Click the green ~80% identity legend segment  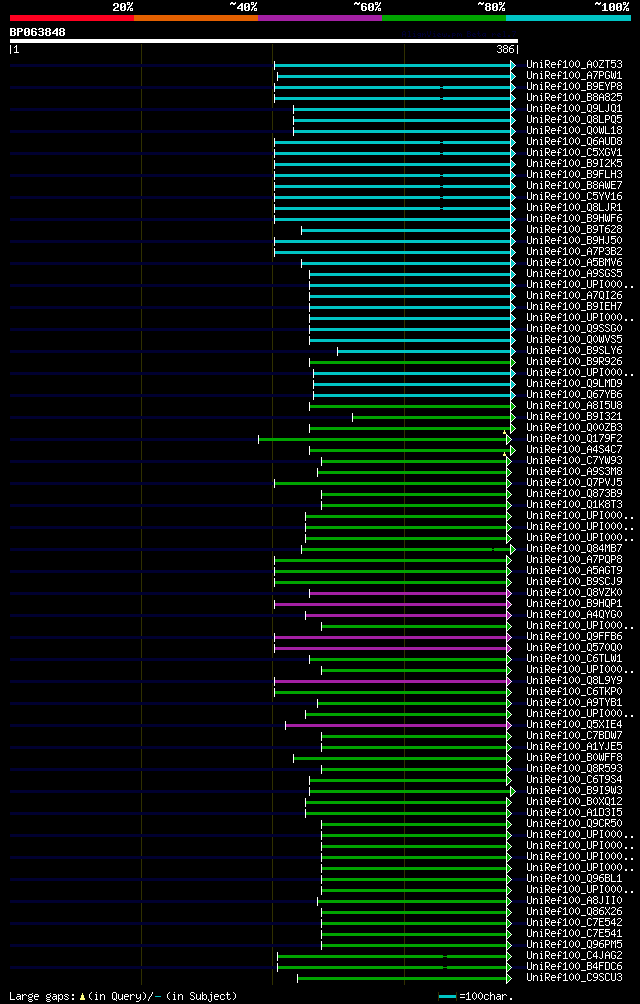[x=444, y=18]
